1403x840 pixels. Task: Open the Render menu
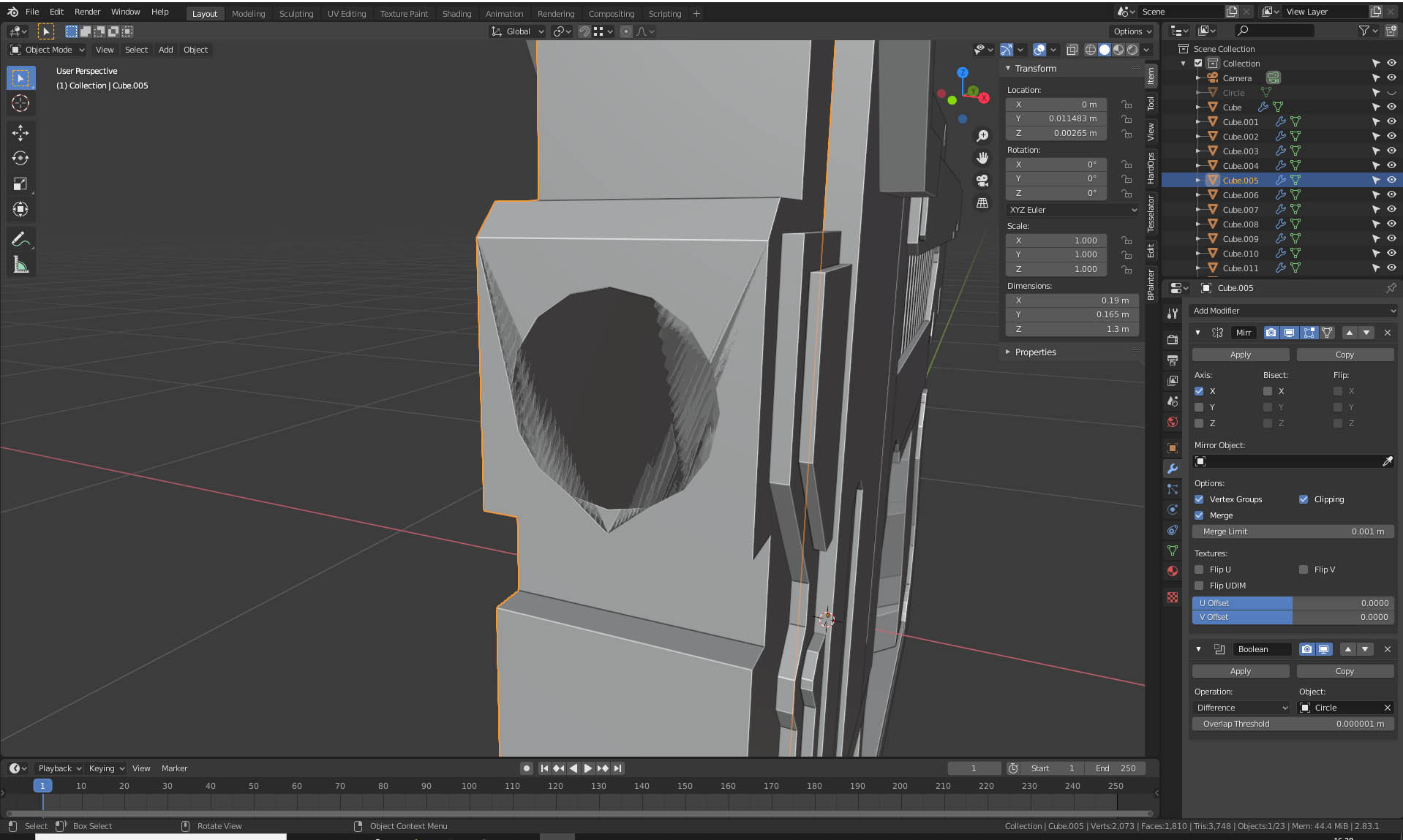click(87, 12)
